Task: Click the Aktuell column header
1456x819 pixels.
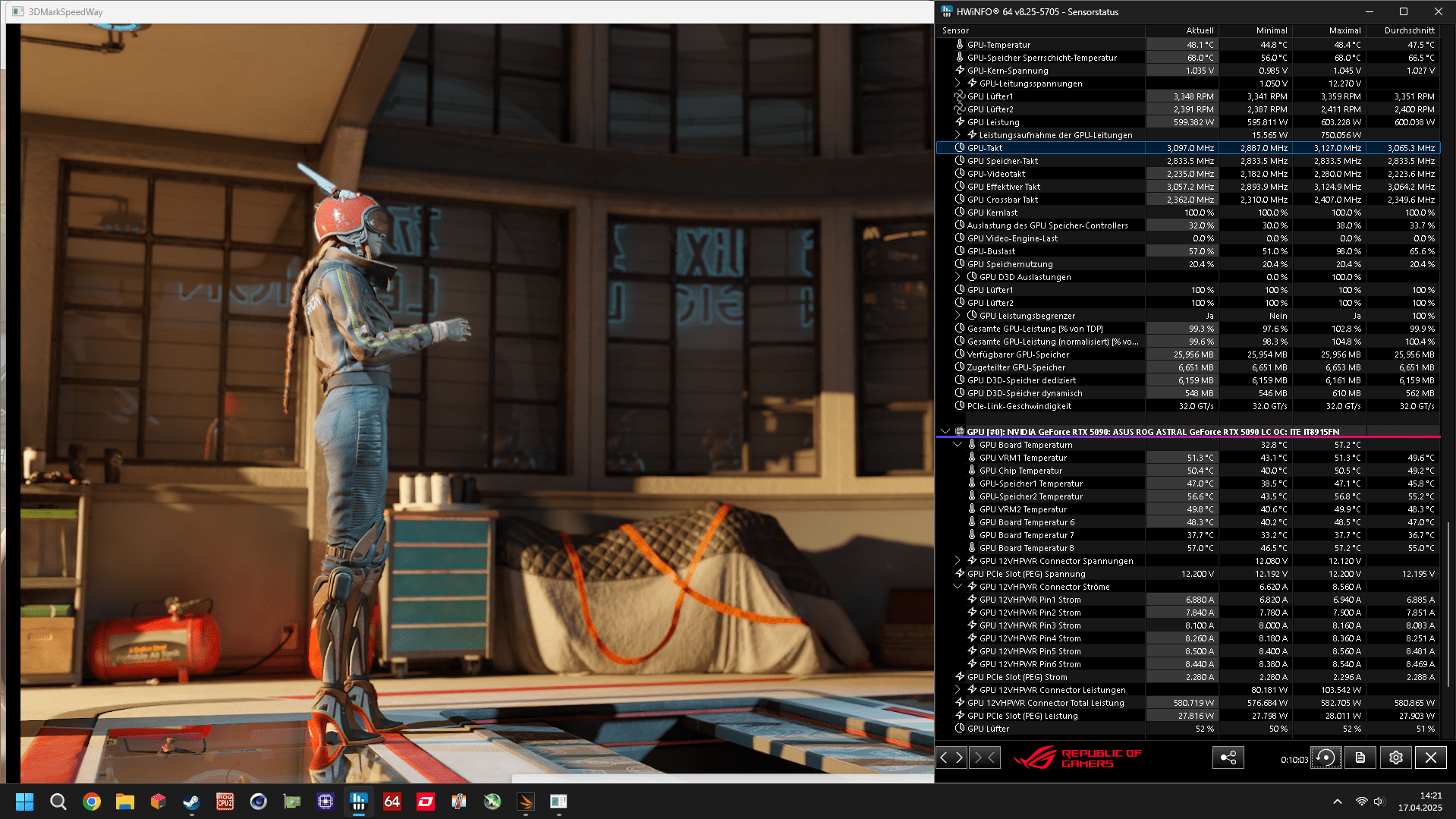Action: 1181,30
